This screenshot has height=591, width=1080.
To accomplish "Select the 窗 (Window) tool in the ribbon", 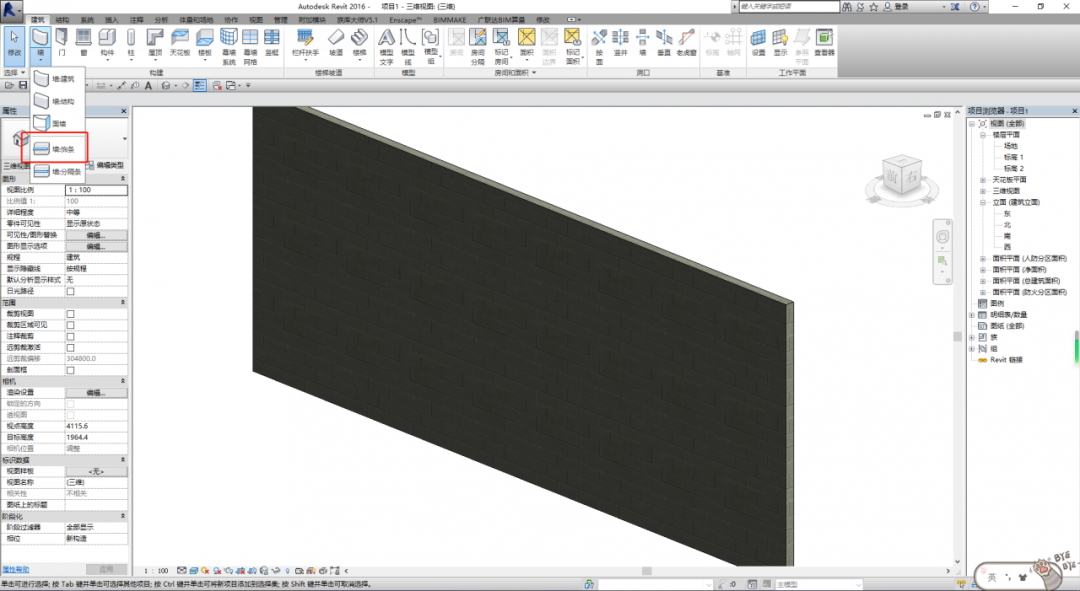I will coord(83,43).
